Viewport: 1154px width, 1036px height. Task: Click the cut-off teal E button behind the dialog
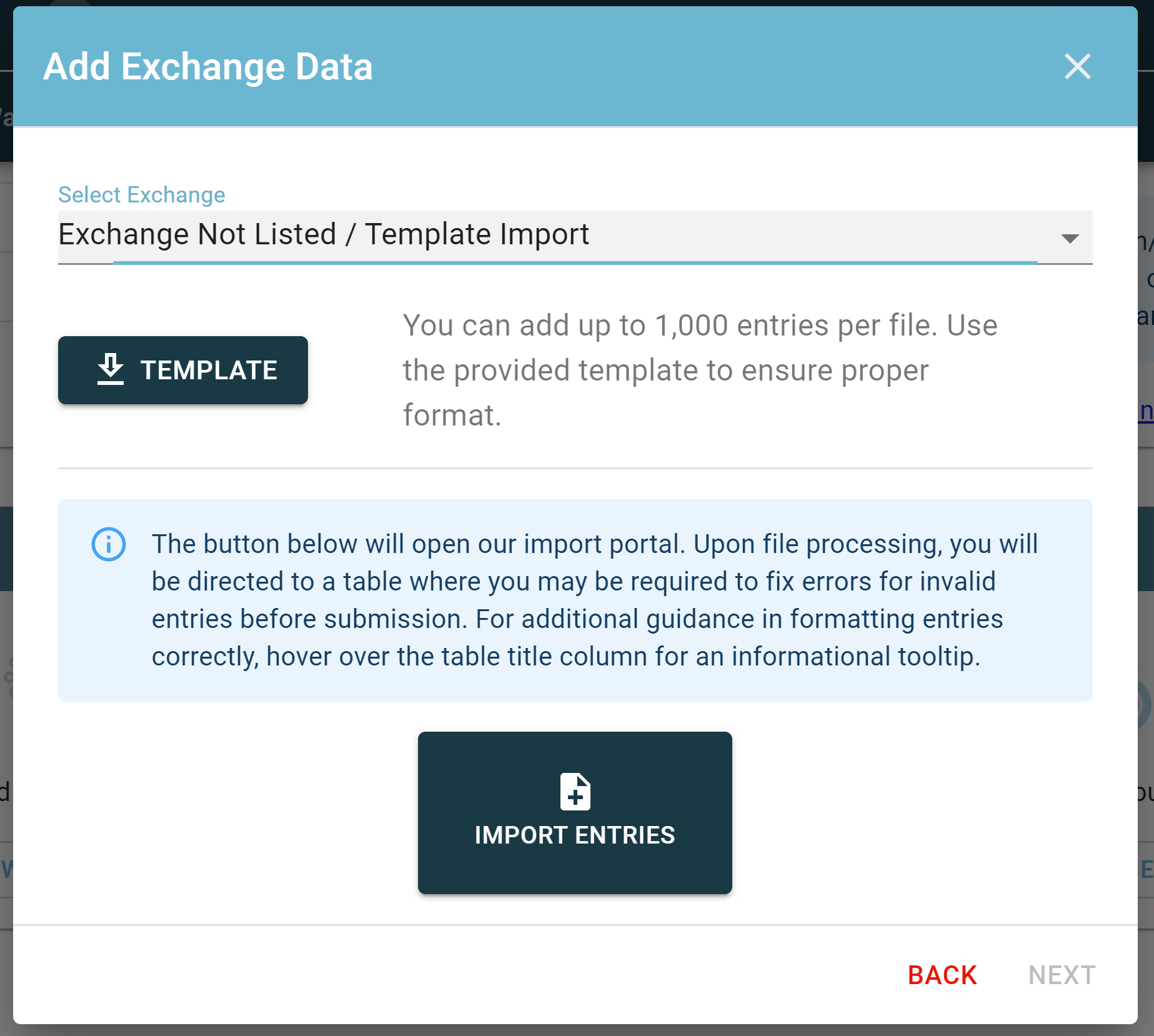click(1146, 869)
